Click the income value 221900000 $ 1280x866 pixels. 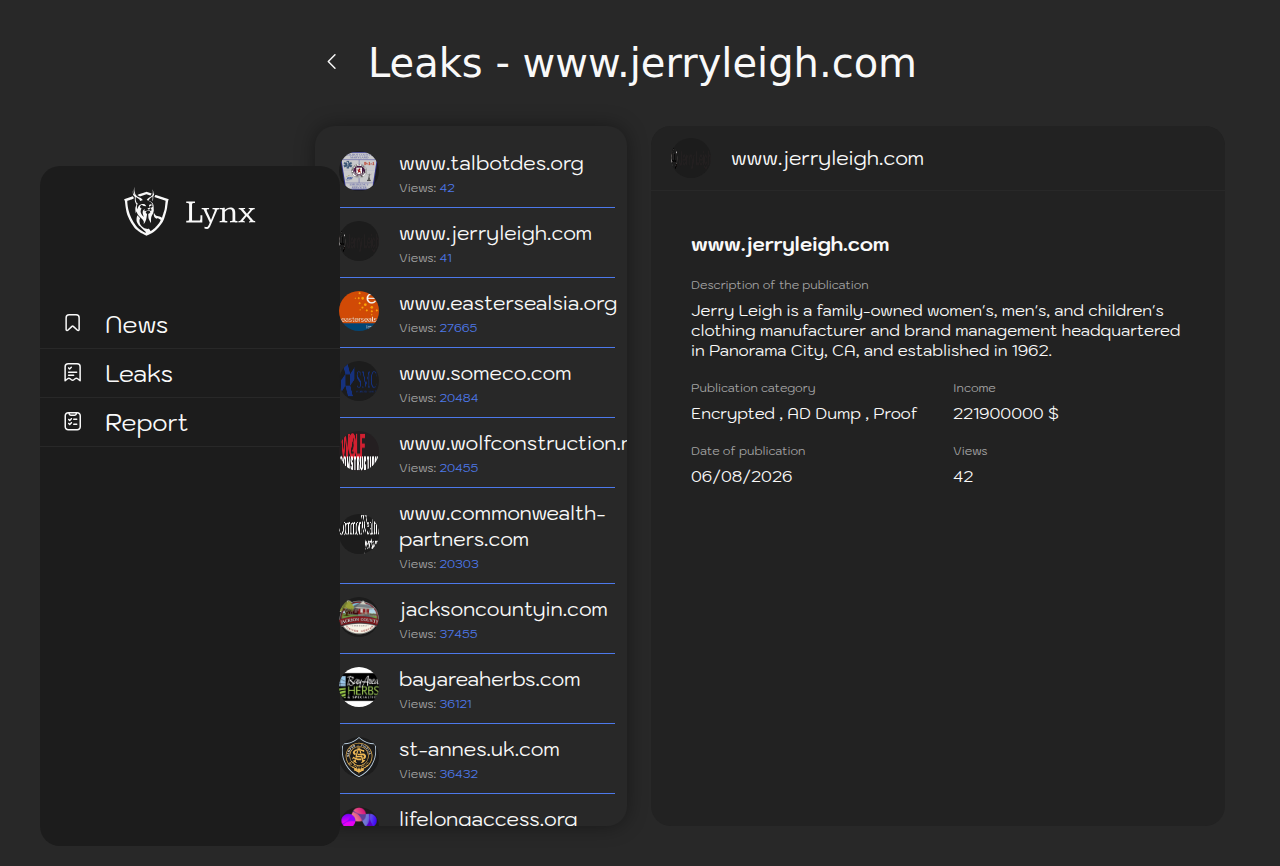[x=1006, y=413]
